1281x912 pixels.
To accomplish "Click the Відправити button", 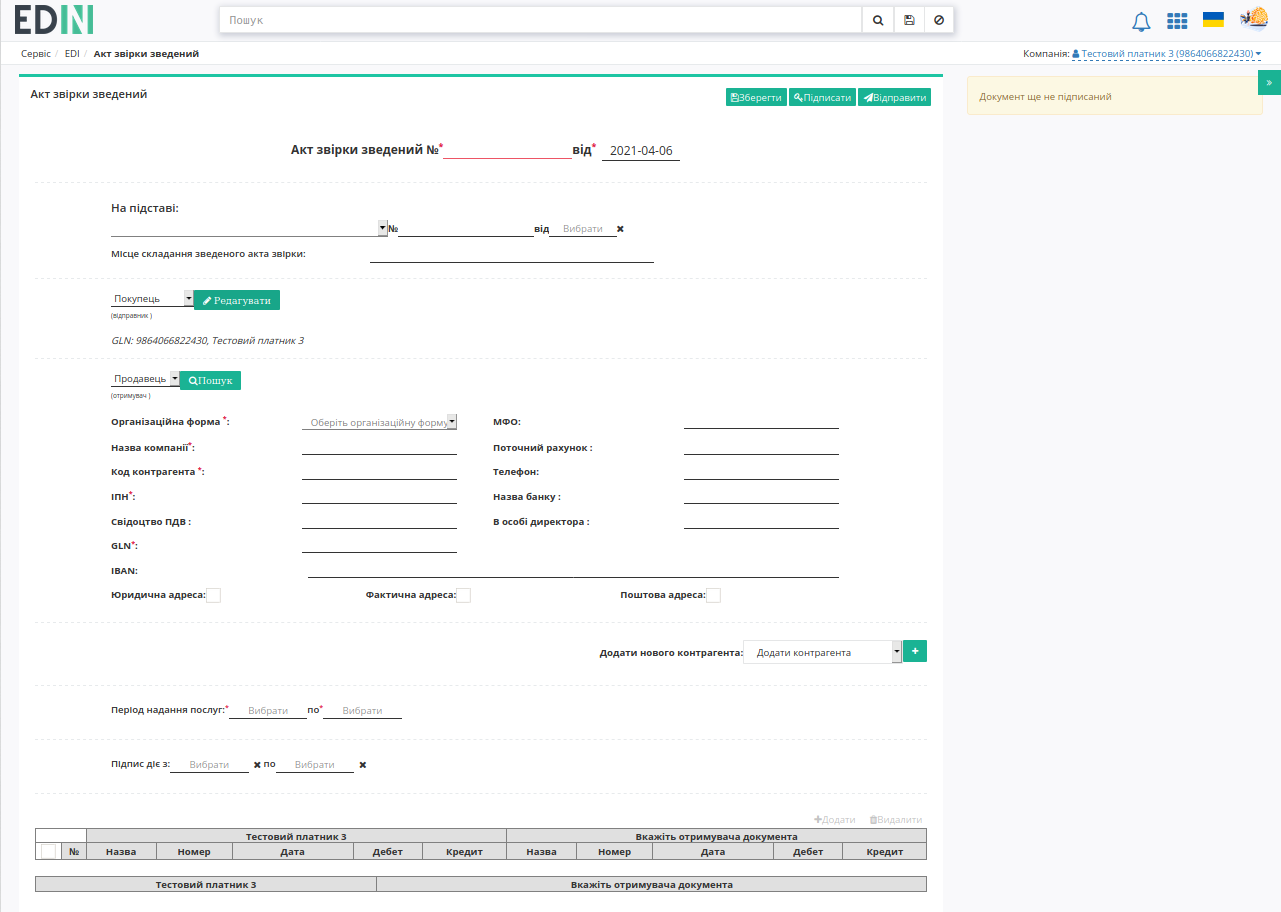I will [894, 98].
